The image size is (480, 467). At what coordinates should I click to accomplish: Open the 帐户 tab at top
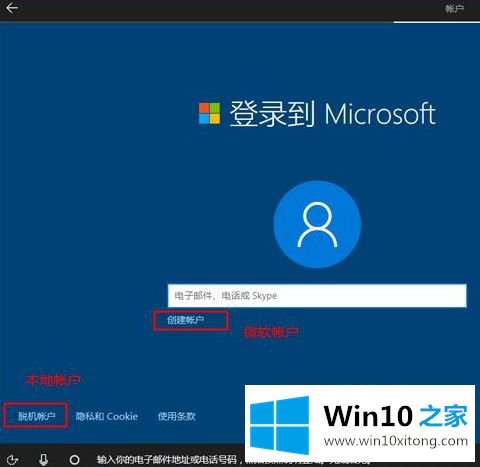(454, 9)
